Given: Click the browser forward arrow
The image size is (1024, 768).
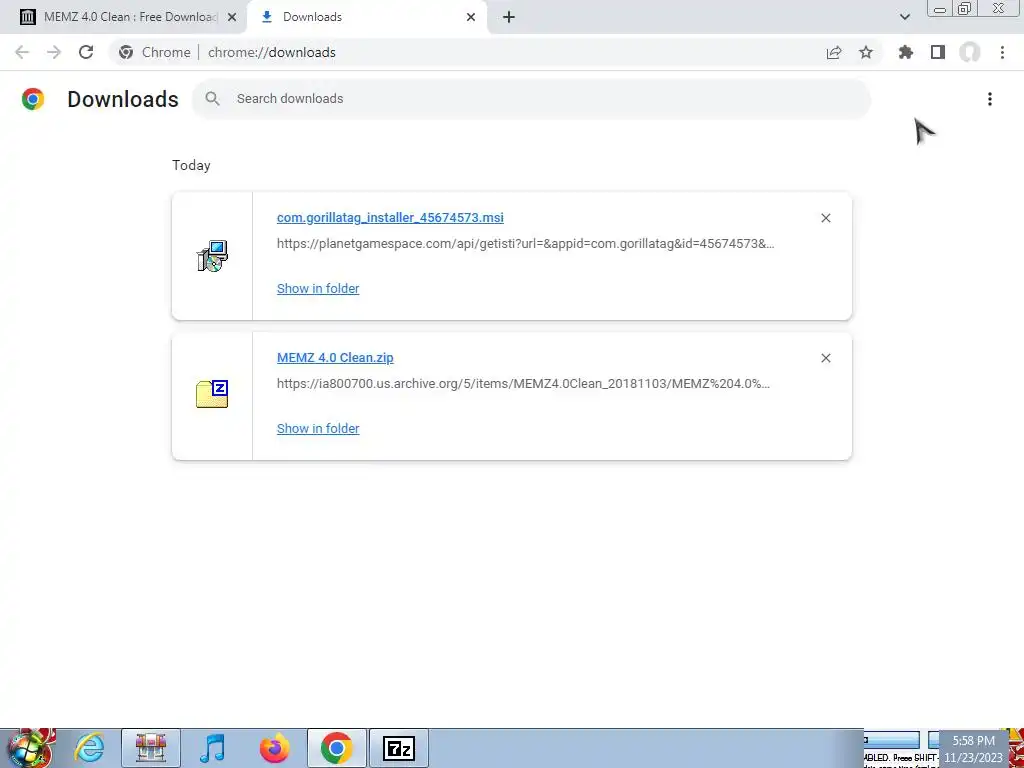Looking at the screenshot, I should 54,52.
